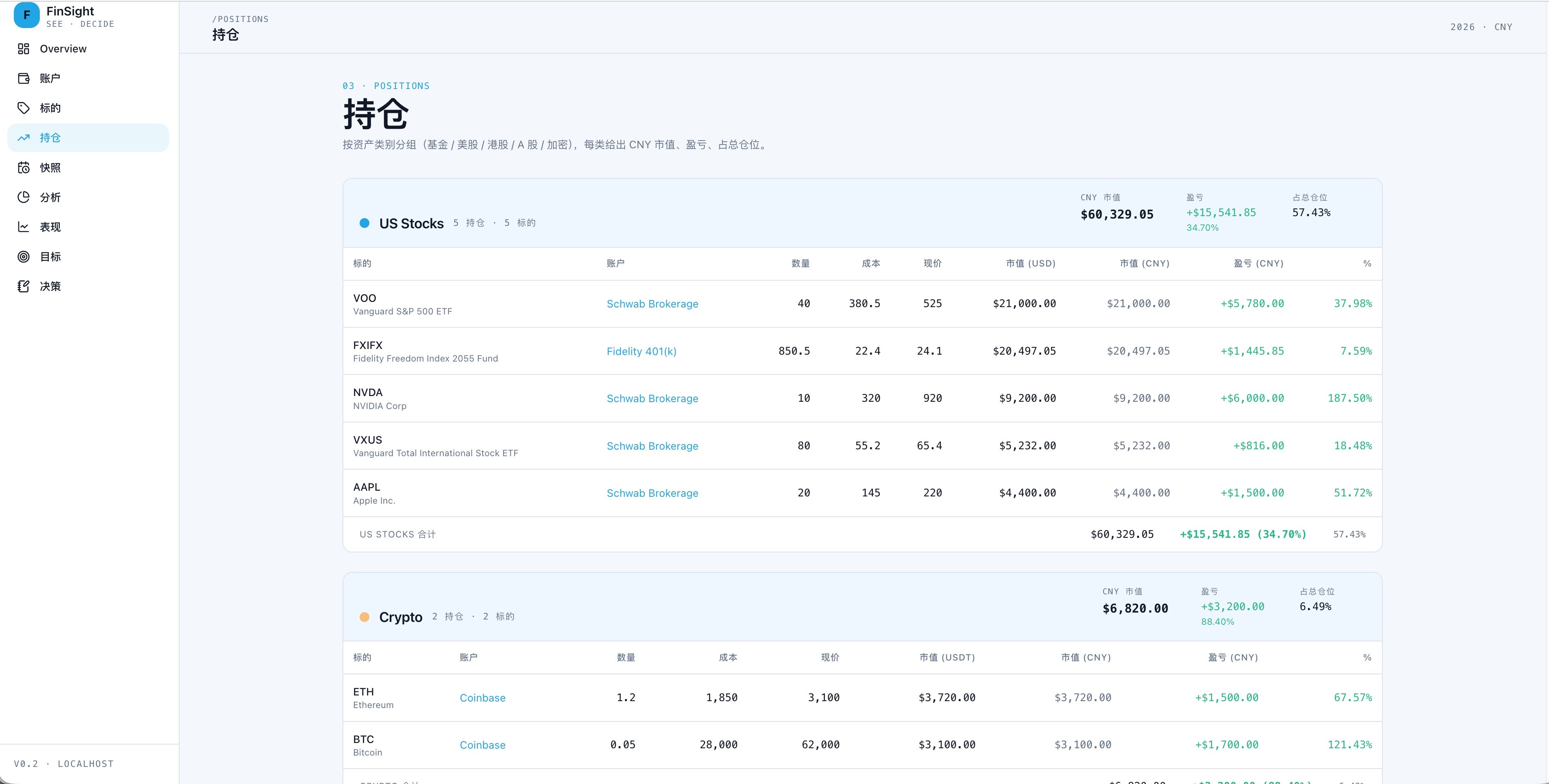This screenshot has height=784, width=1549.
Task: Click the 表现 line chart icon
Action: pyautogui.click(x=24, y=227)
